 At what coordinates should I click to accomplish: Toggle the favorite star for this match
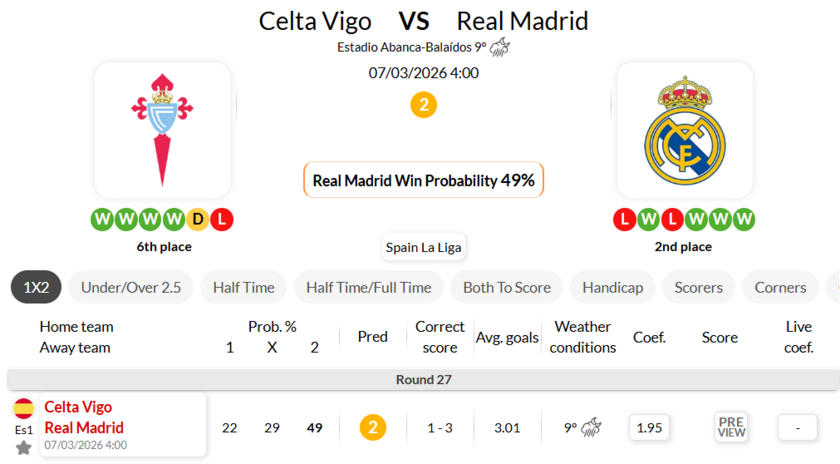click(24, 447)
